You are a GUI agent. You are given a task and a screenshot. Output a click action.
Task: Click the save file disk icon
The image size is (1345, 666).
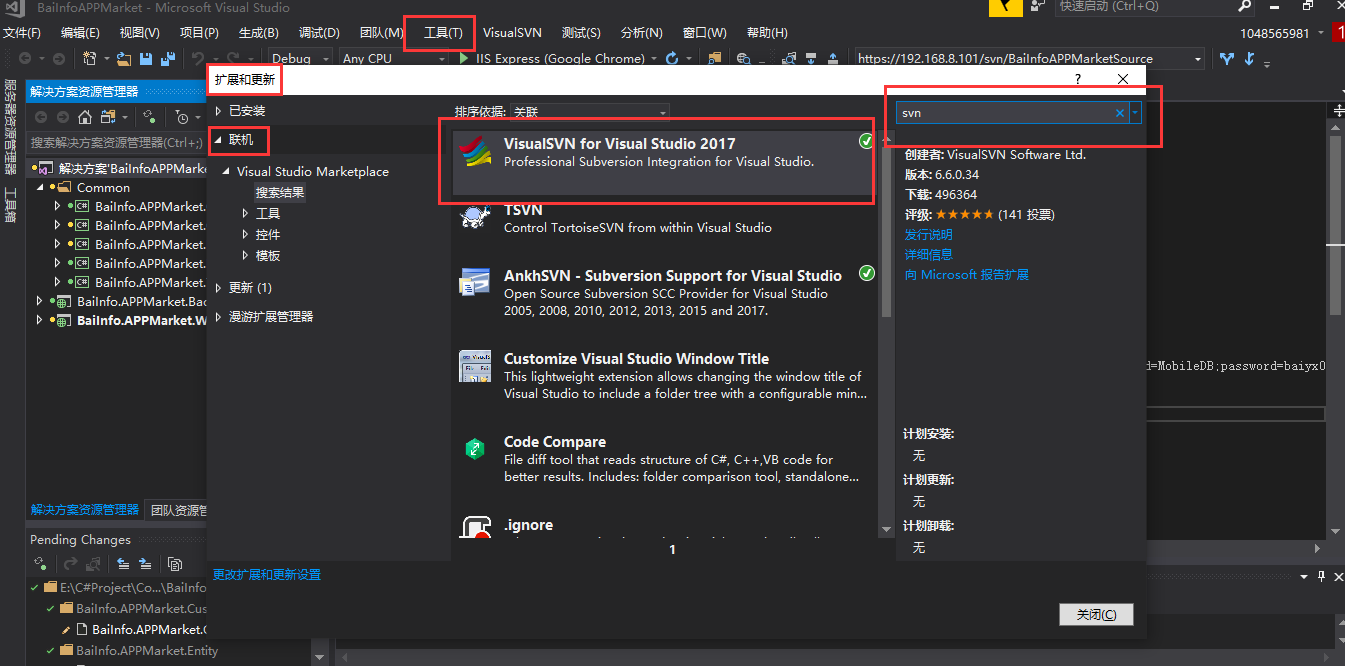coord(146,59)
